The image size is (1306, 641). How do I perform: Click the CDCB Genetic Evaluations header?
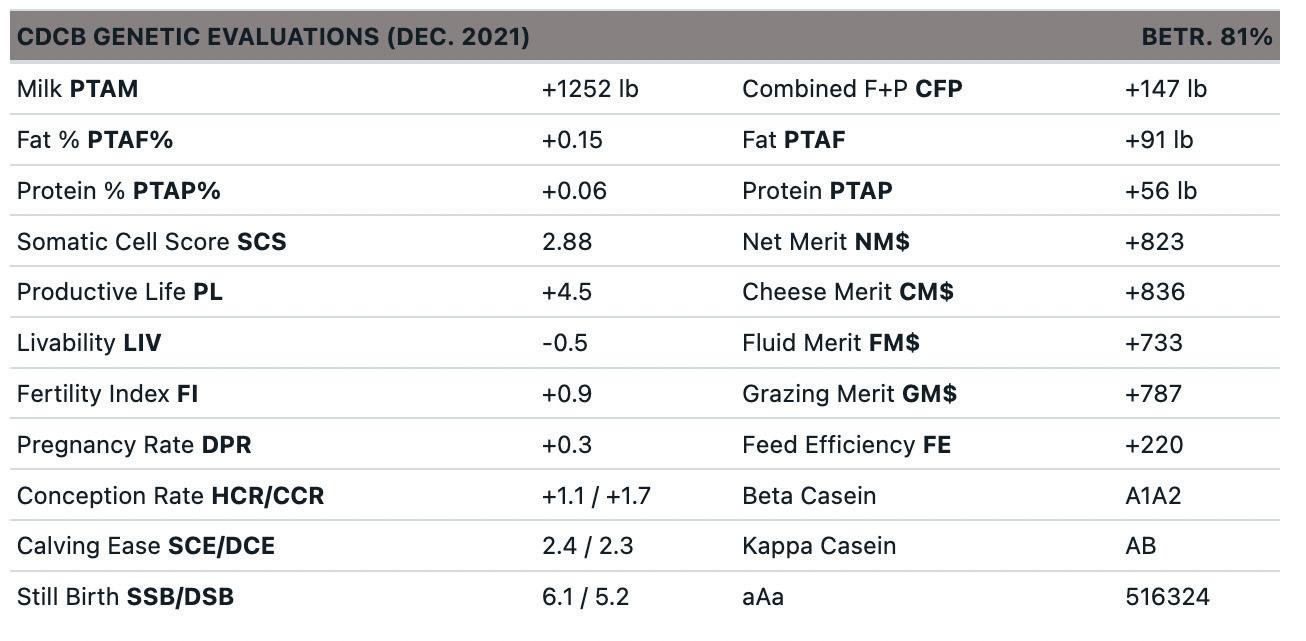point(273,37)
